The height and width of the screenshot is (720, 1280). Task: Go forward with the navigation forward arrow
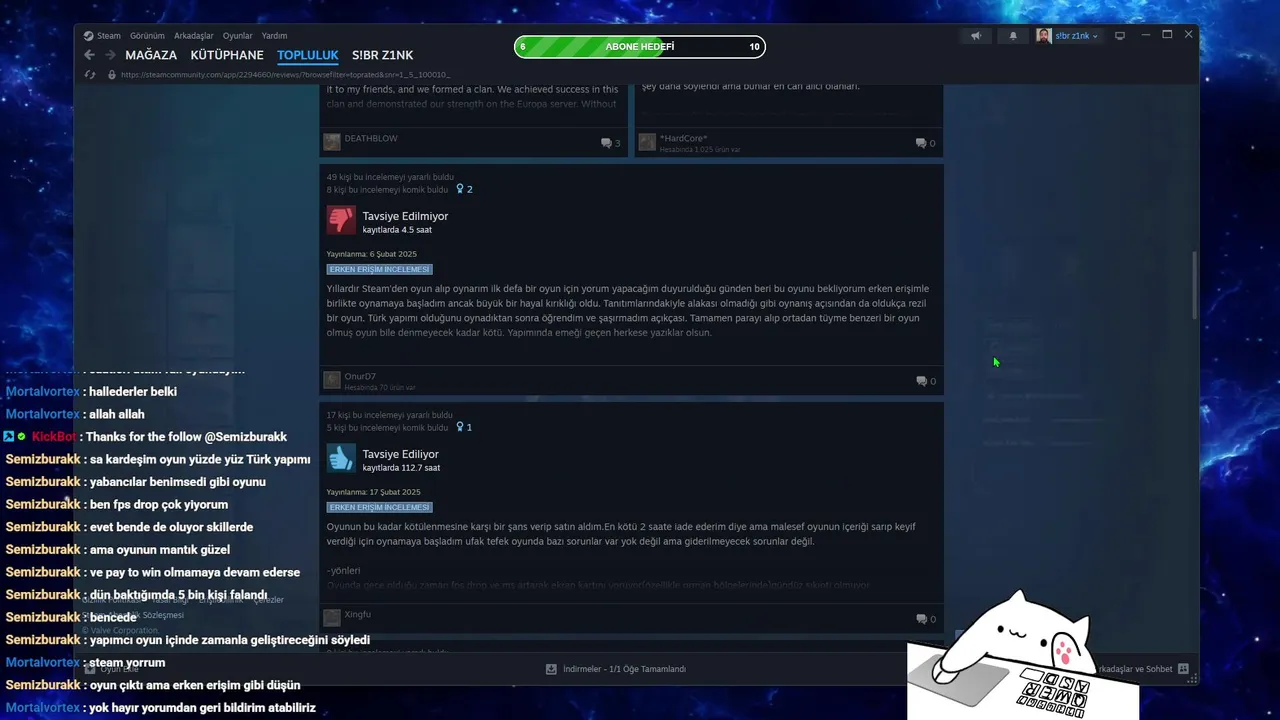pos(110,55)
